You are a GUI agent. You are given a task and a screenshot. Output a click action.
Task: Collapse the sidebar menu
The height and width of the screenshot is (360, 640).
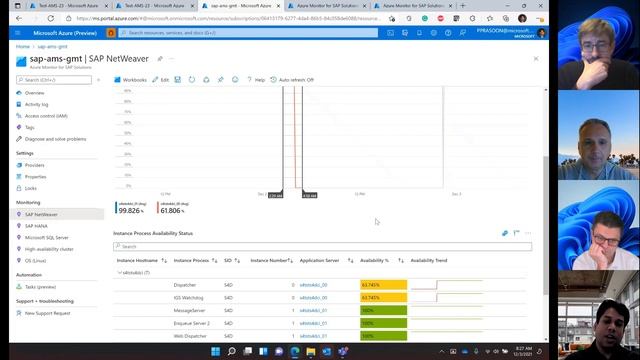(98, 80)
